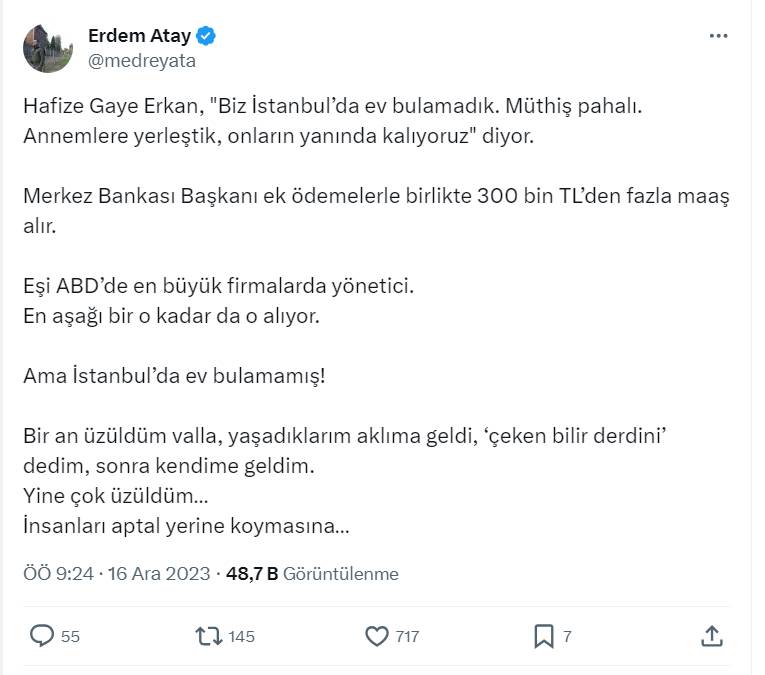Bookmark the post with the bookmark icon
The image size is (765, 675).
click(x=543, y=635)
